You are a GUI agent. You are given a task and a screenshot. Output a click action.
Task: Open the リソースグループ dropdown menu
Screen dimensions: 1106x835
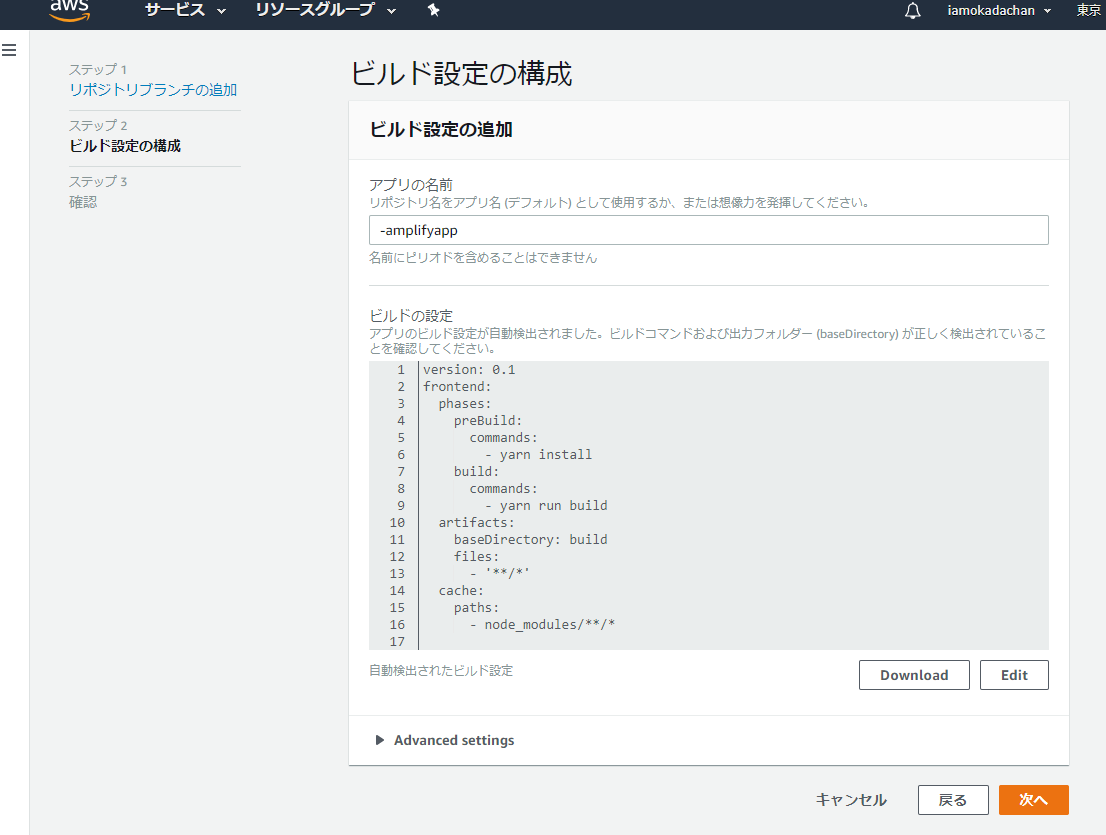[326, 11]
